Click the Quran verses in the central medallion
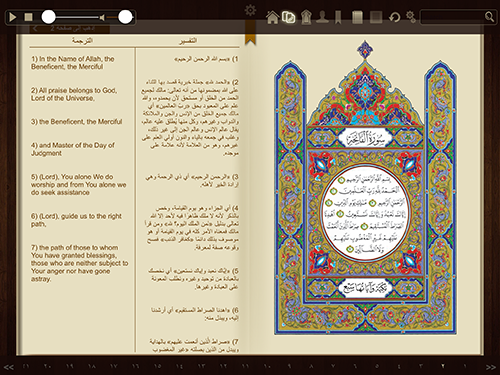The width and height of the screenshot is (500, 375). [365, 214]
